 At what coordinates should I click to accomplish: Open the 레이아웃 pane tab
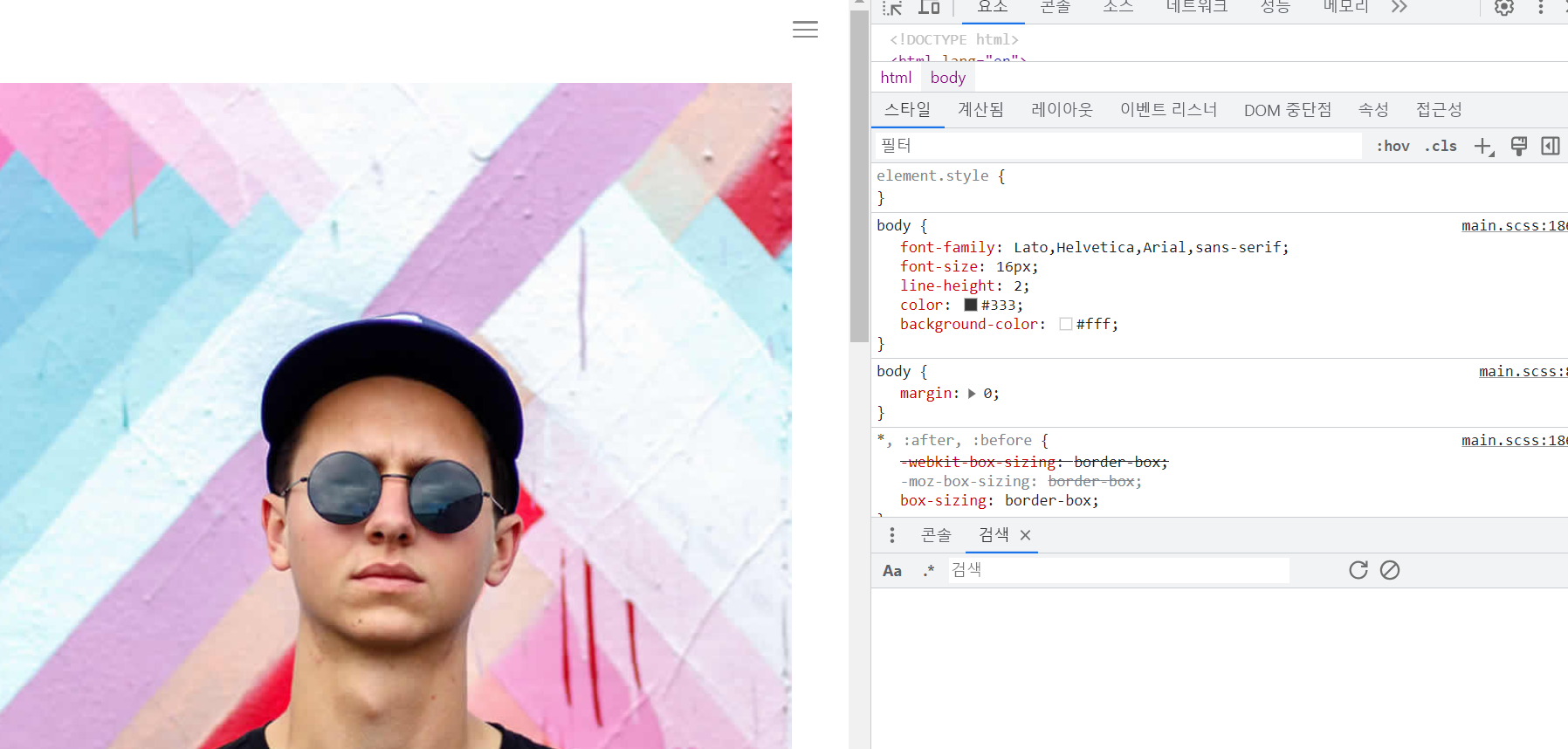pos(1063,110)
